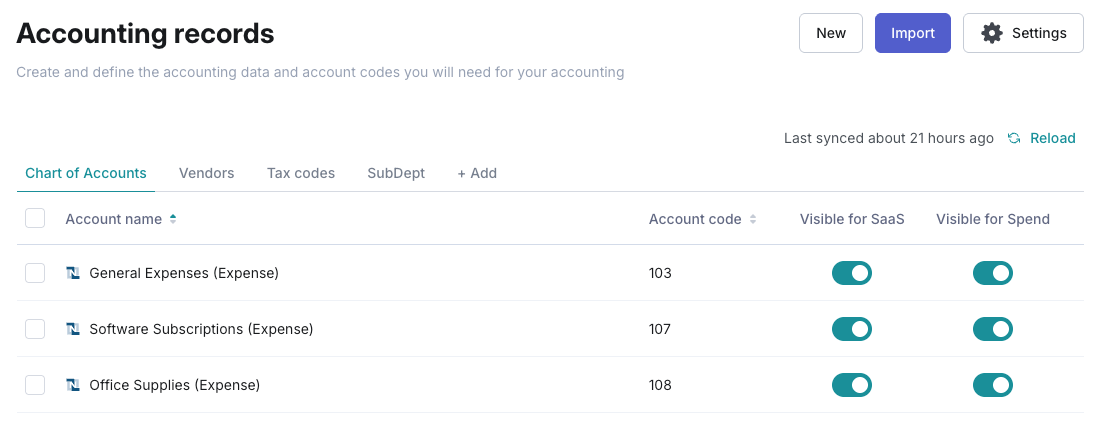The height and width of the screenshot is (422, 1099).
Task: Turn off Visible for SaaS on Office Supplies
Action: coord(852,385)
